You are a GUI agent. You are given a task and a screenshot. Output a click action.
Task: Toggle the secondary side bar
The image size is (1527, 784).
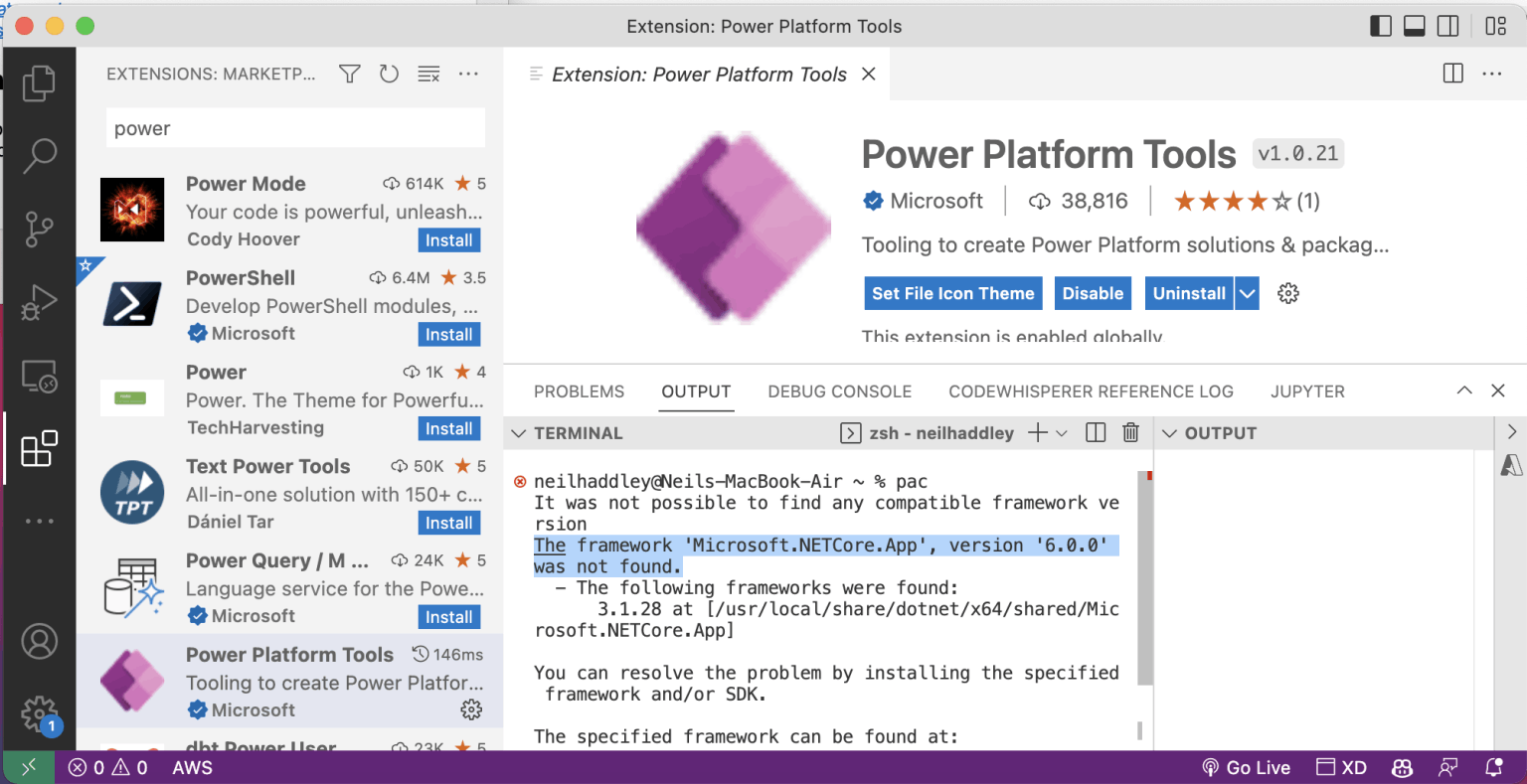(x=1448, y=26)
